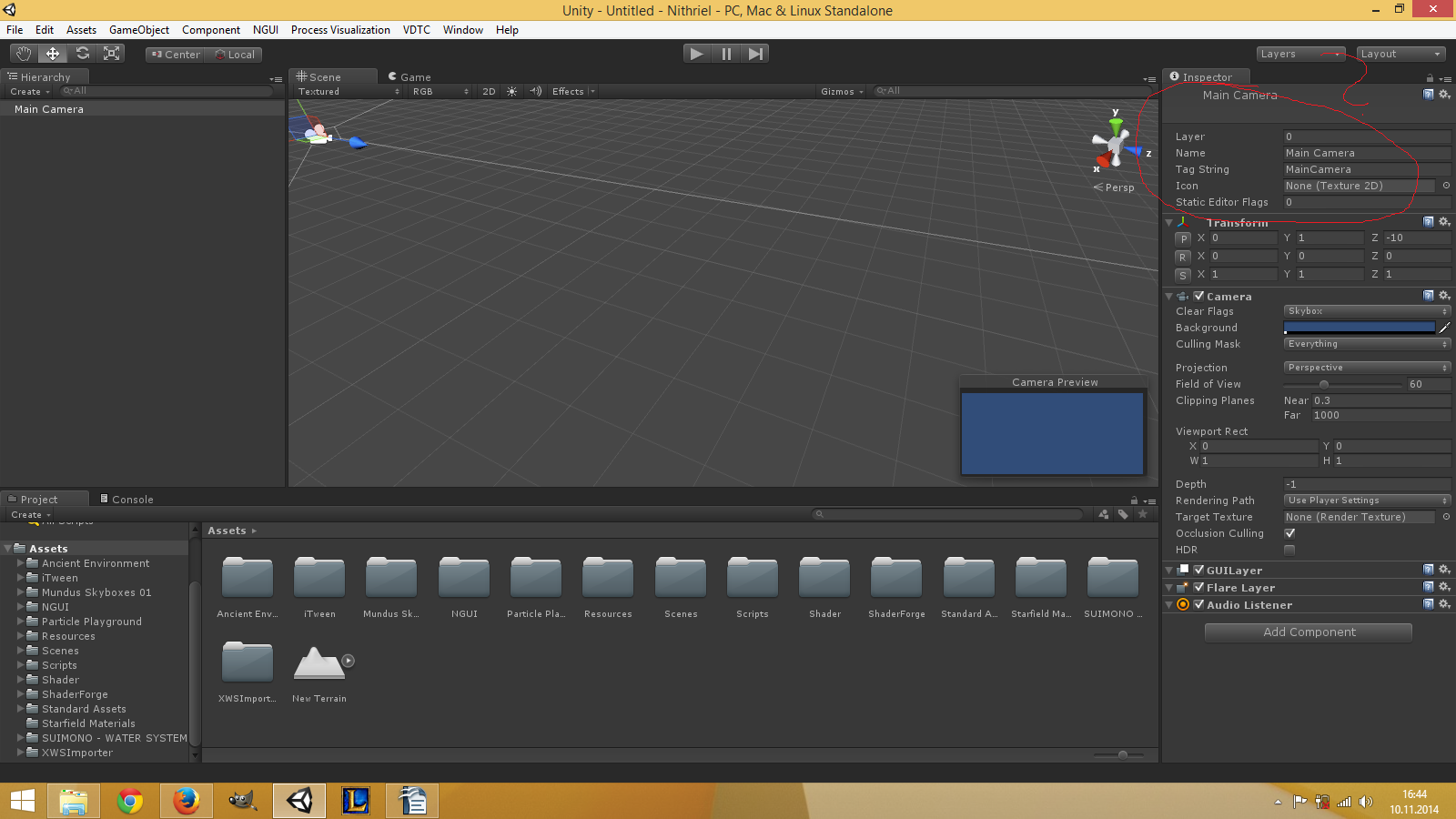Viewport: 1456px width, 819px height.
Task: Open Projection Perspective dropdown
Action: coord(1367,368)
